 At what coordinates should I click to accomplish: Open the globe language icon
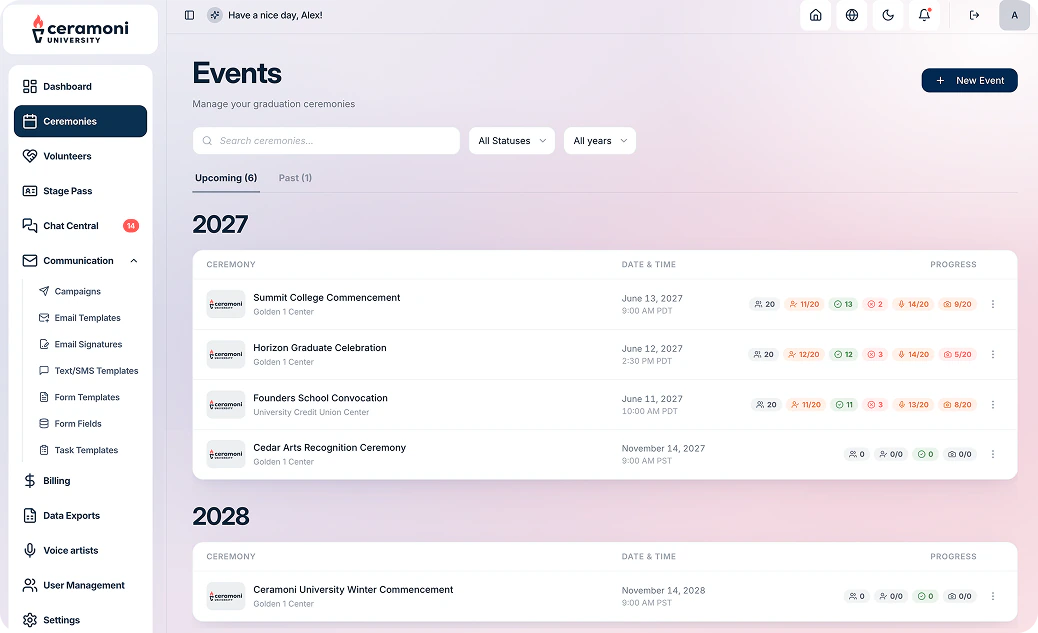852,15
